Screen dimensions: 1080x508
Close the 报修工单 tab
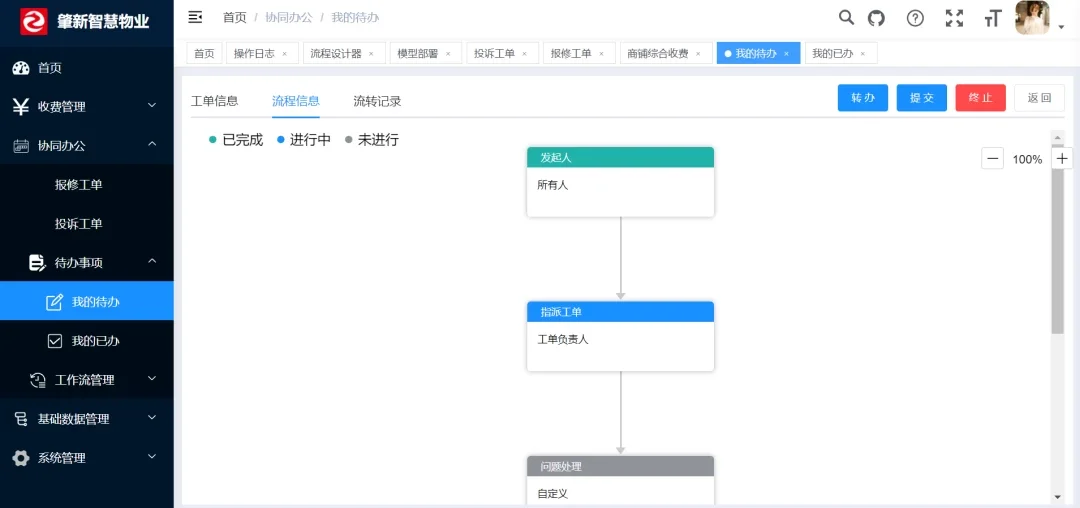tap(601, 54)
